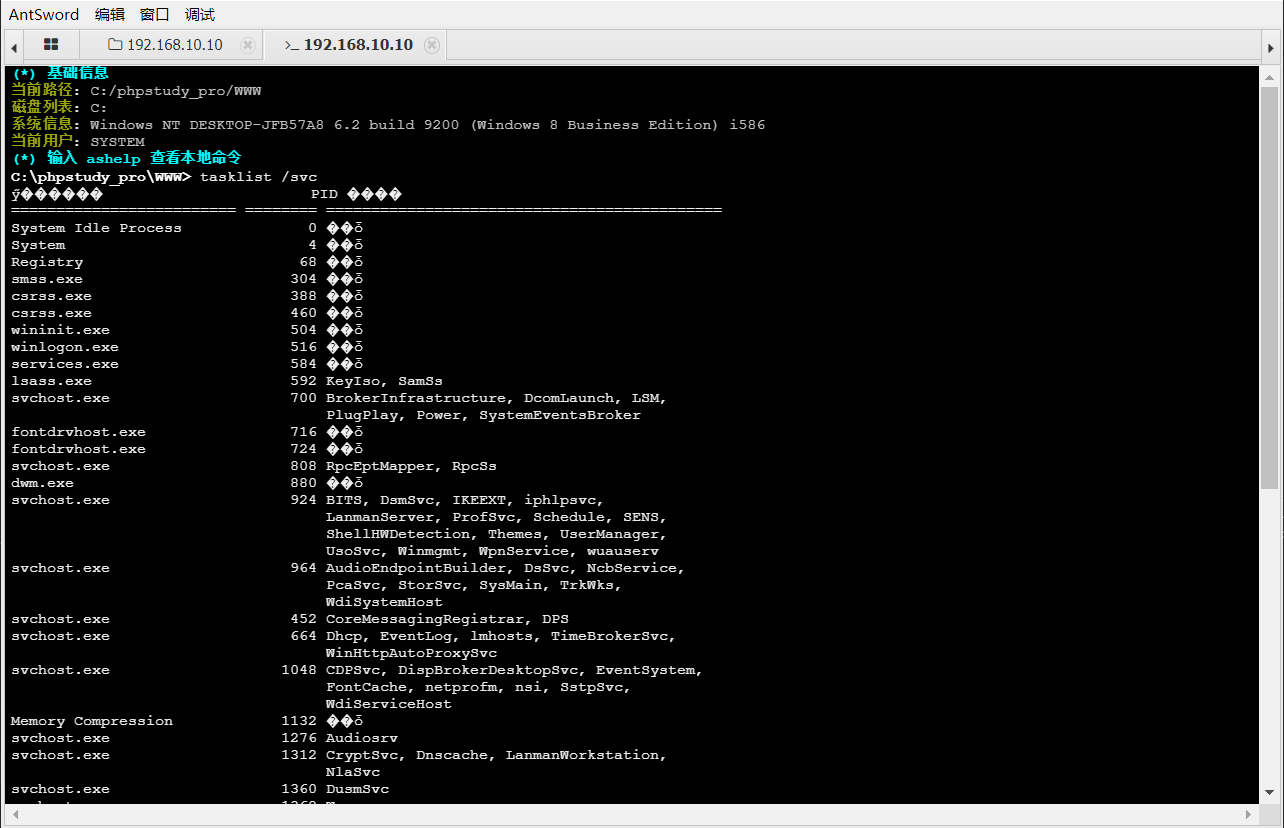
Task: Open the 调试 menu
Action: pos(200,14)
